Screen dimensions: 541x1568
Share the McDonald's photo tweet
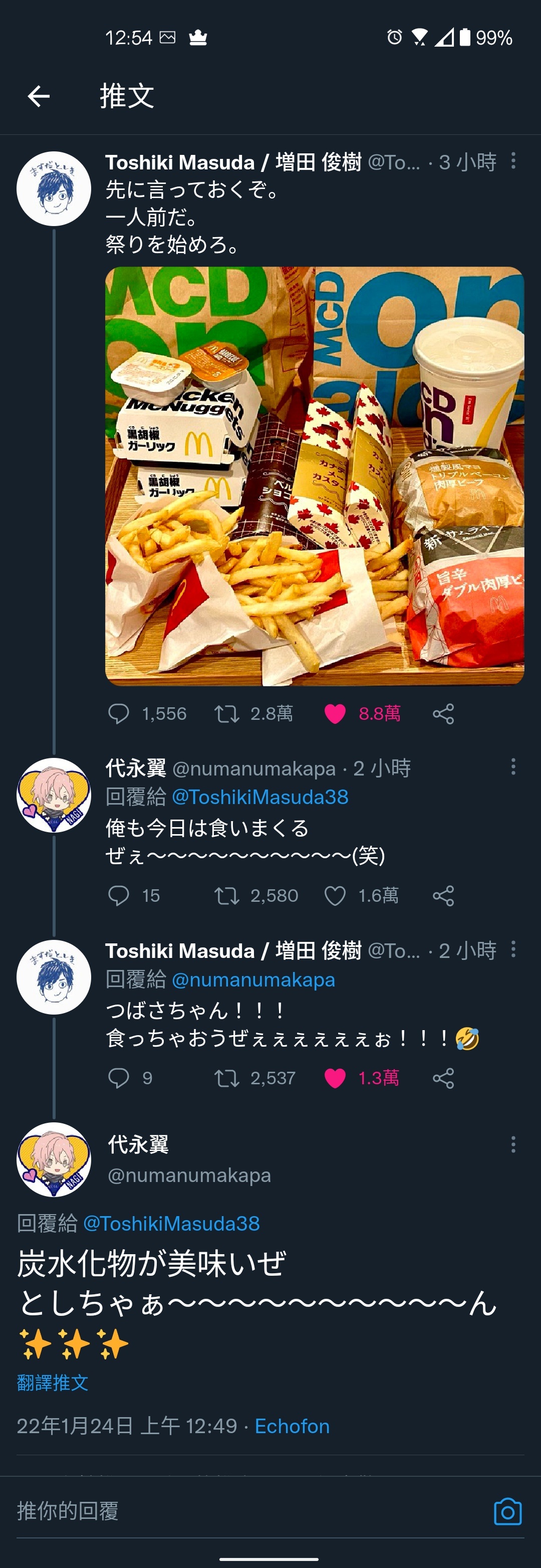point(443,713)
